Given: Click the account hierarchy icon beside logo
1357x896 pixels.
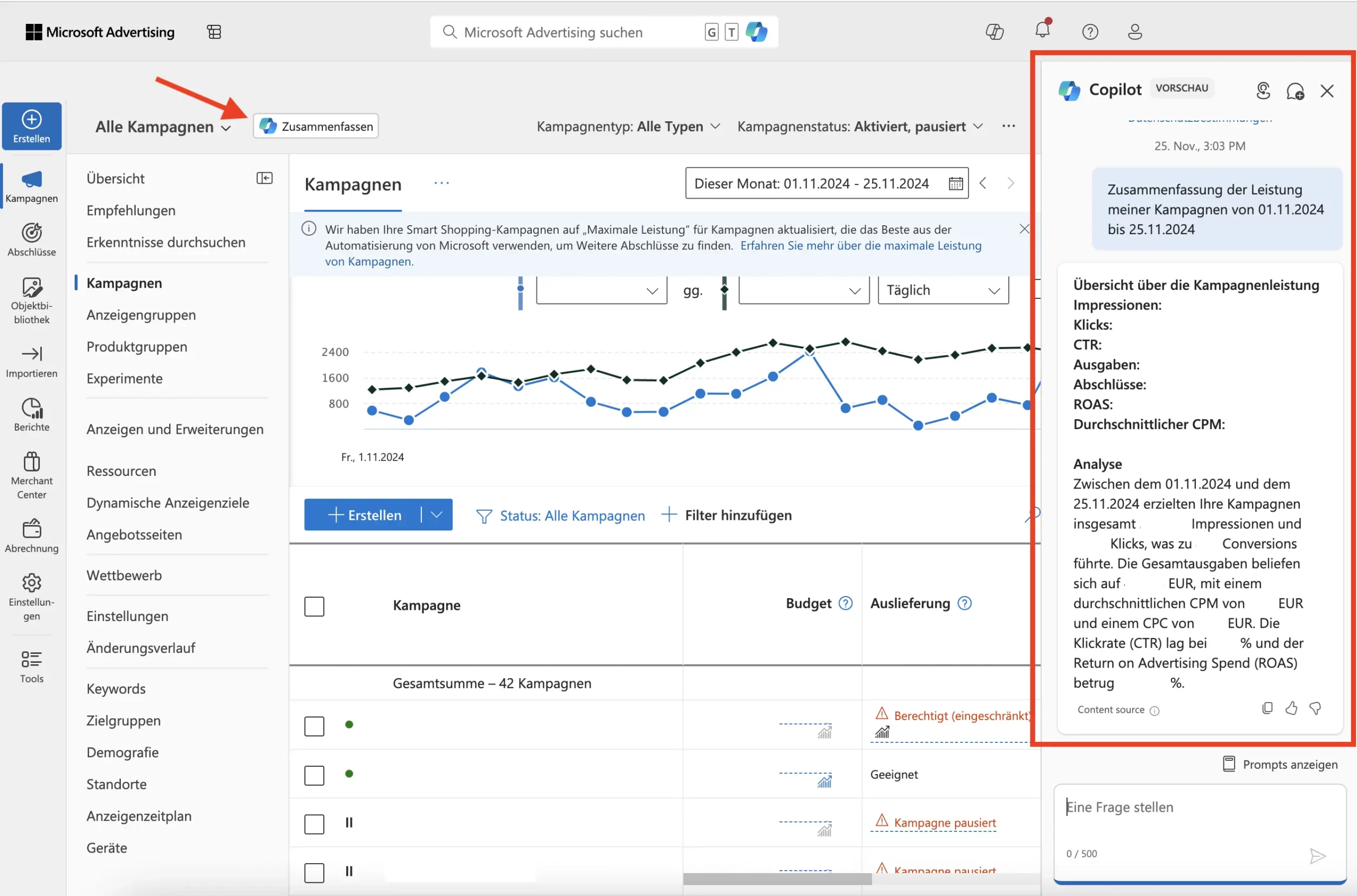Looking at the screenshot, I should 214,32.
